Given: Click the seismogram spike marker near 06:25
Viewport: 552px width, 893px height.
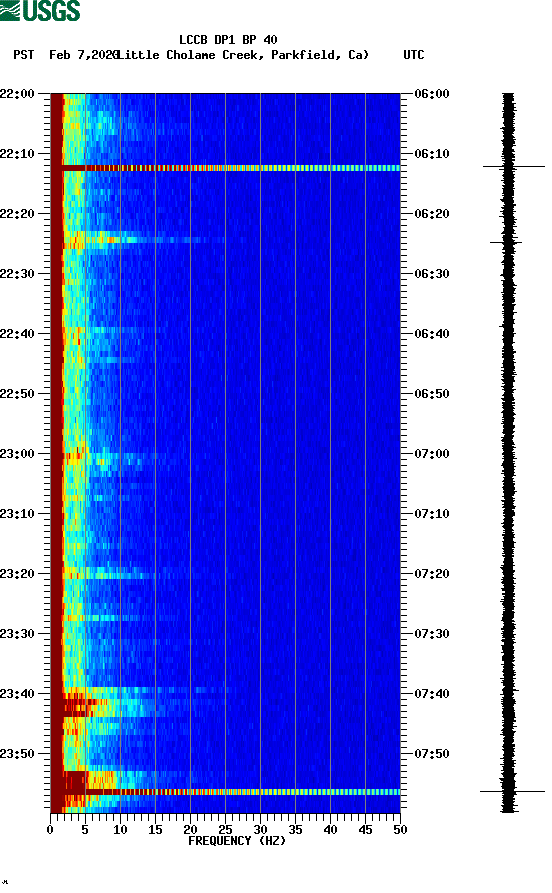Looking at the screenshot, I should pos(506,243).
